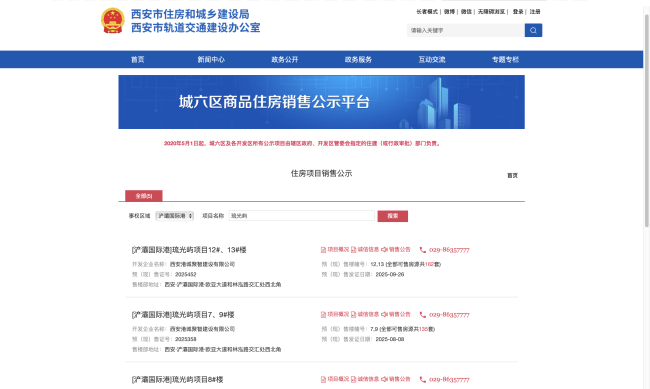Click the red 搜索 button

pyautogui.click(x=393, y=216)
